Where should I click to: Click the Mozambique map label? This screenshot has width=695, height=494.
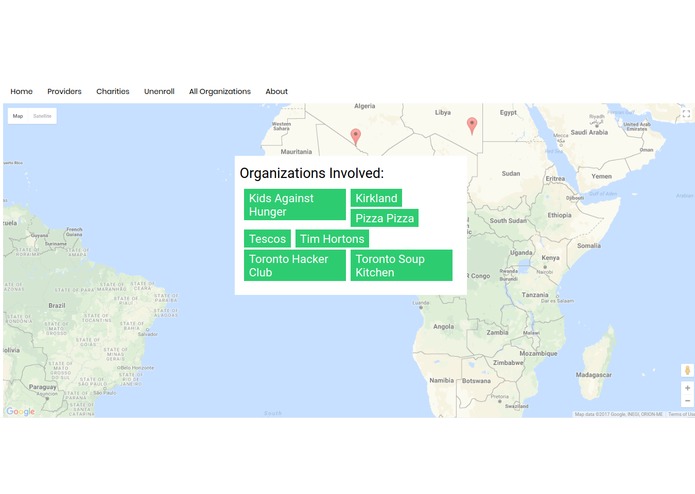pyautogui.click(x=538, y=353)
